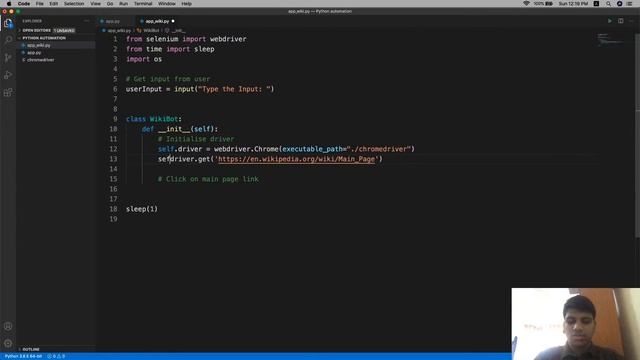Open the Wi-Fi status menu
Screen dimensions: 640x360
(526, 4)
